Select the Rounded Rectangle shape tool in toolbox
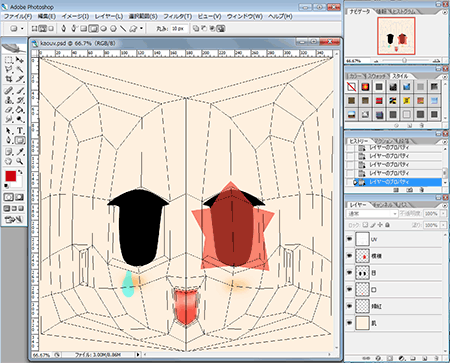 [x=19, y=140]
